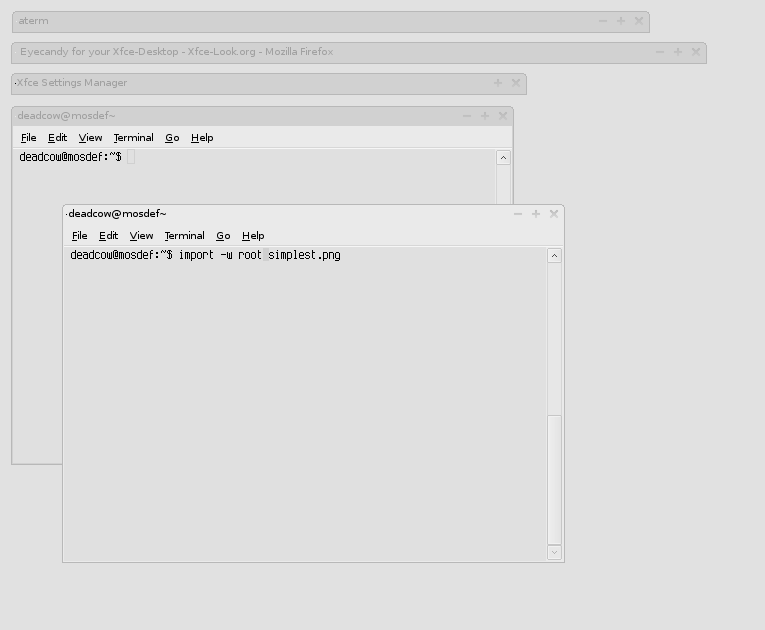Click scroll-down arrow in front terminal
Viewport: 765px width, 630px height.
click(554, 552)
